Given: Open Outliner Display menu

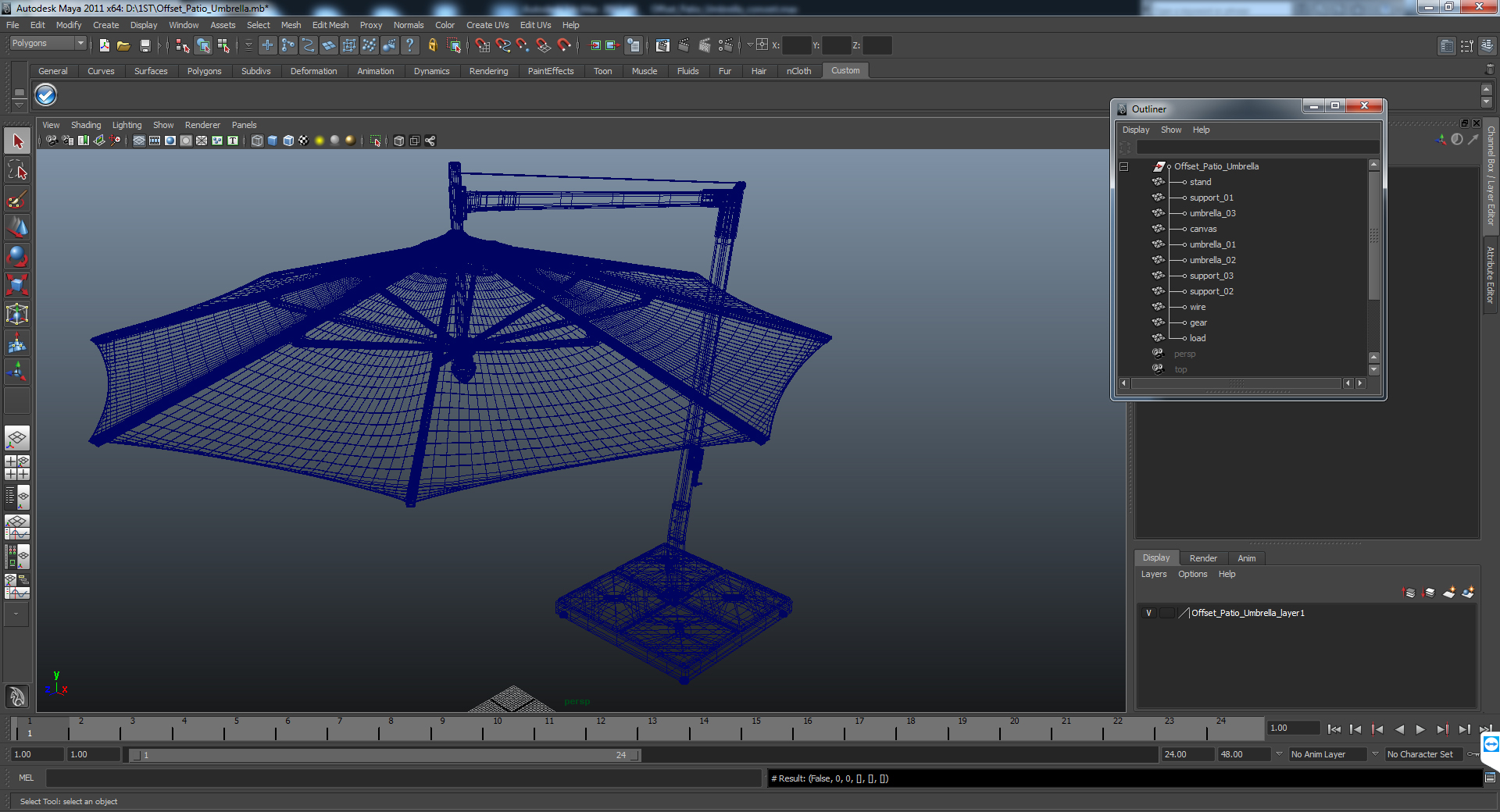Looking at the screenshot, I should (1136, 130).
